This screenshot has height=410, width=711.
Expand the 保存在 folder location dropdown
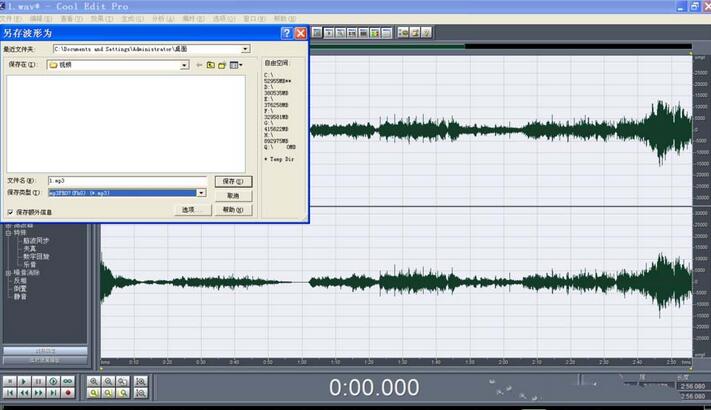pos(184,65)
